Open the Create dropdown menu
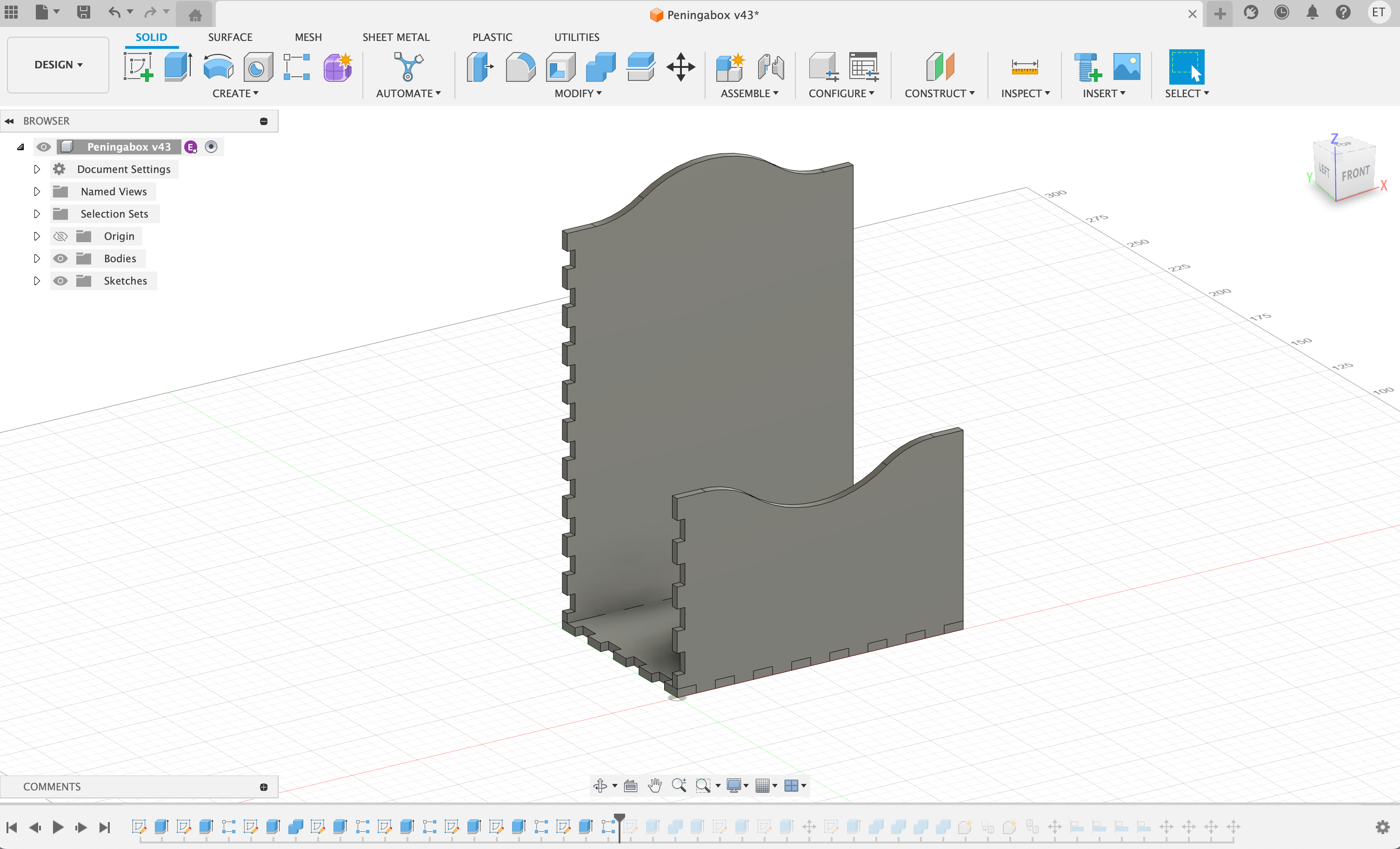Image resolution: width=1400 pixels, height=849 pixels. [235, 93]
